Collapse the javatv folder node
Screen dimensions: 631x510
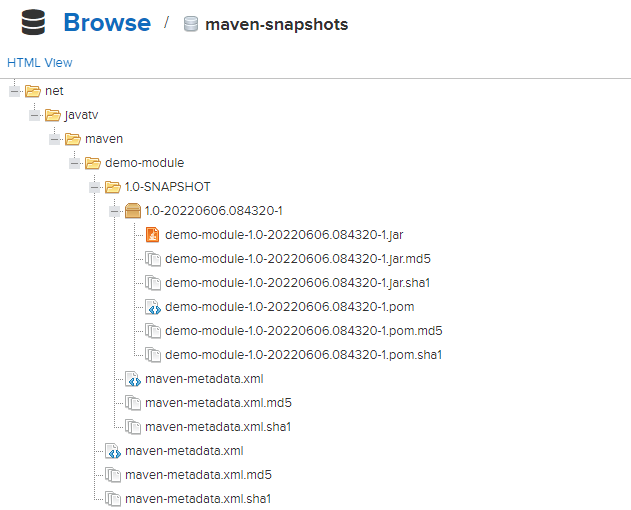pyautogui.click(x=34, y=115)
